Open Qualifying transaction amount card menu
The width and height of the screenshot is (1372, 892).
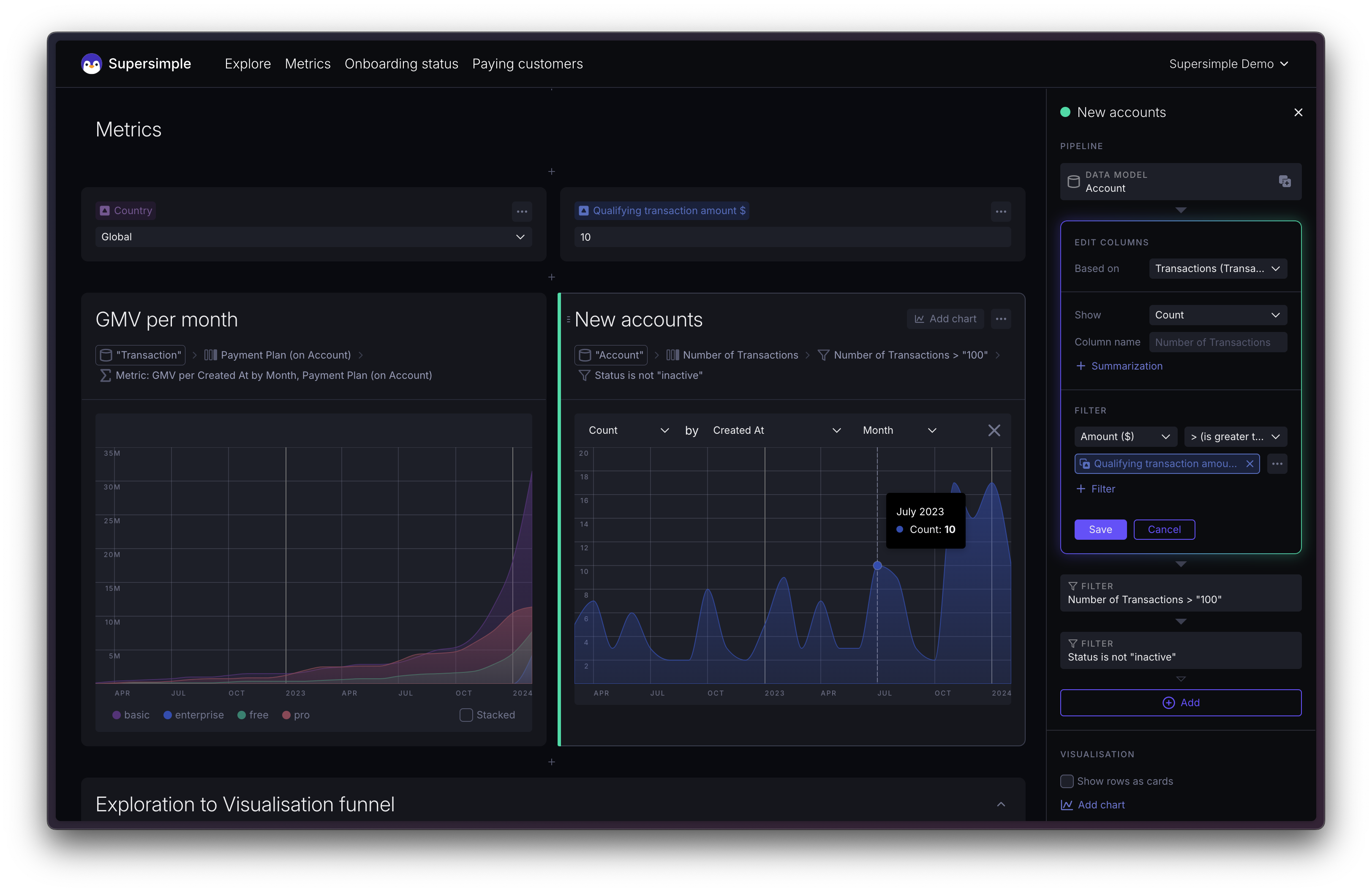pos(1001,212)
